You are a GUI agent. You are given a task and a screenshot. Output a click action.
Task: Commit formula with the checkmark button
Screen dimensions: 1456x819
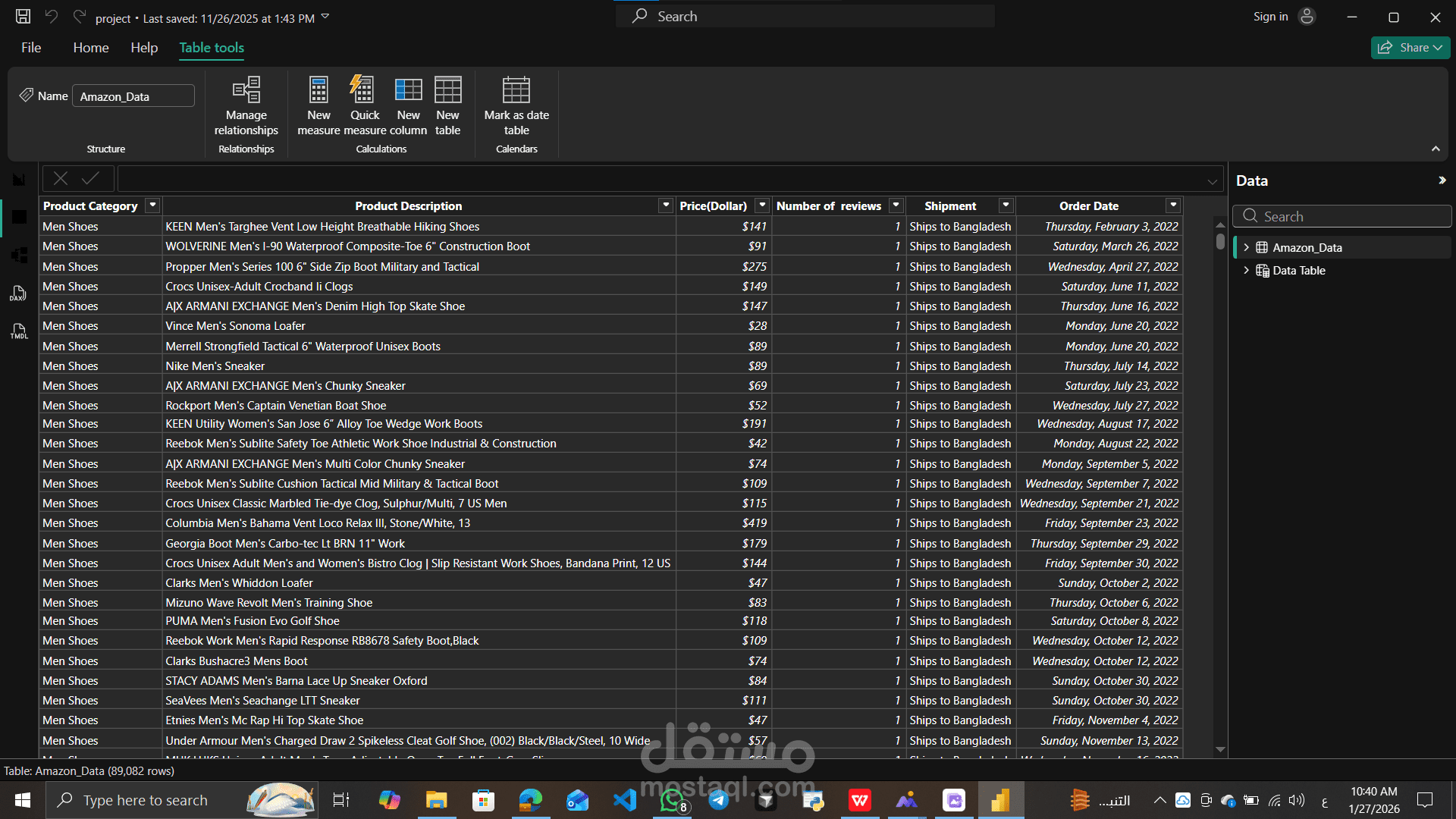(90, 179)
